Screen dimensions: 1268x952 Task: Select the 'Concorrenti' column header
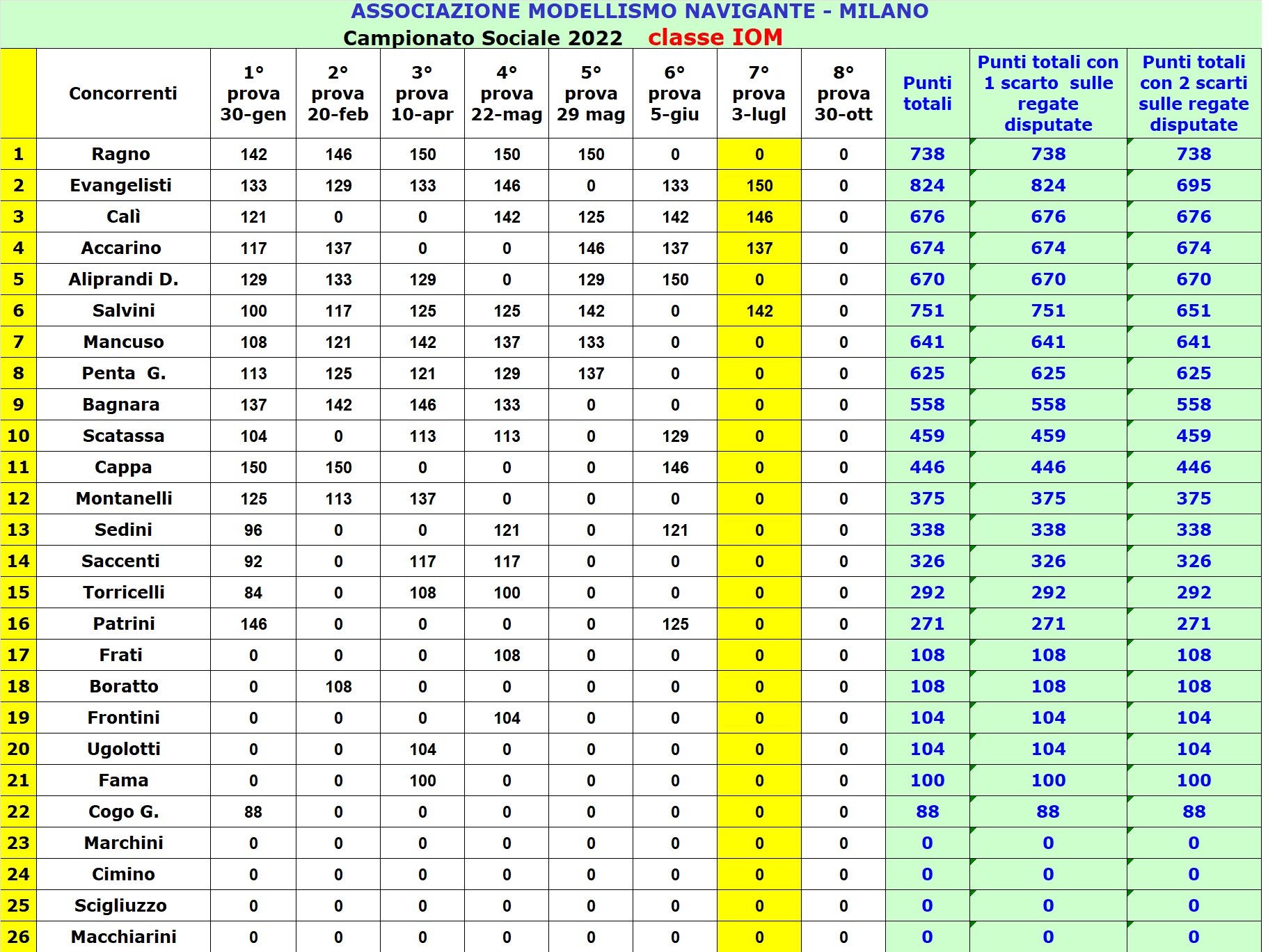click(x=123, y=93)
